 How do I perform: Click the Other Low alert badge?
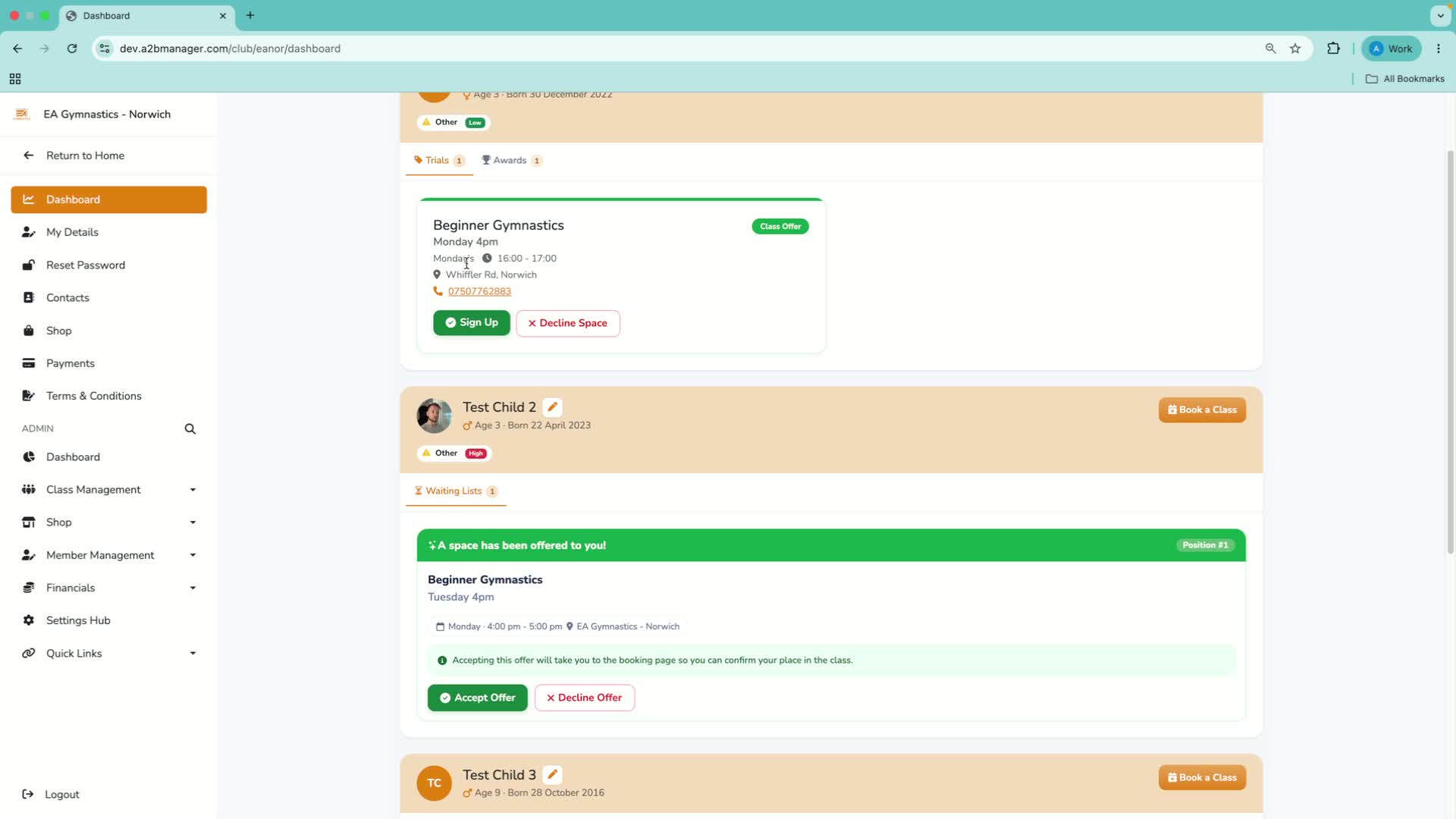453,123
